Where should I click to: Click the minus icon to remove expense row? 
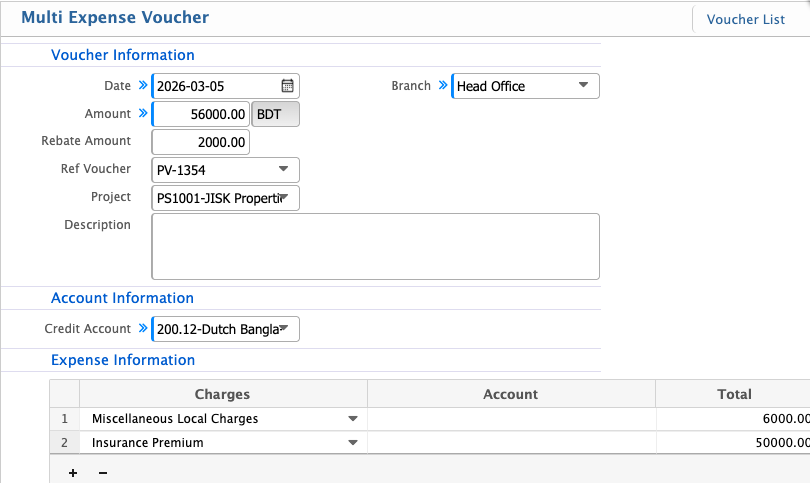[x=102, y=473]
